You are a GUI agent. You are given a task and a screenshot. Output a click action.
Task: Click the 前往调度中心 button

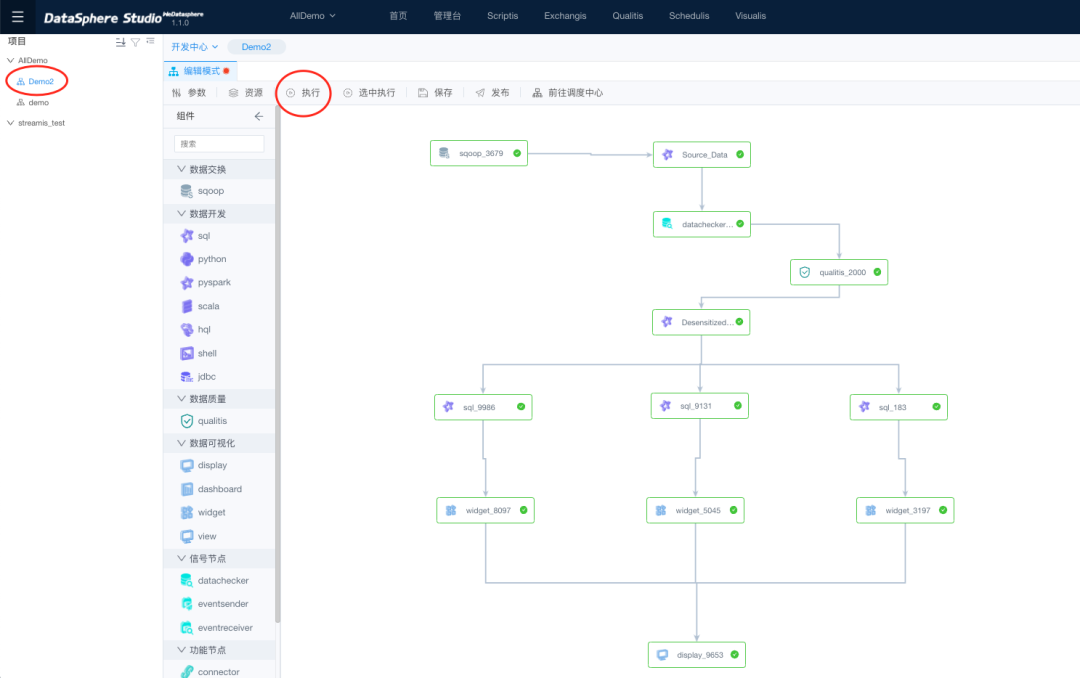point(567,93)
